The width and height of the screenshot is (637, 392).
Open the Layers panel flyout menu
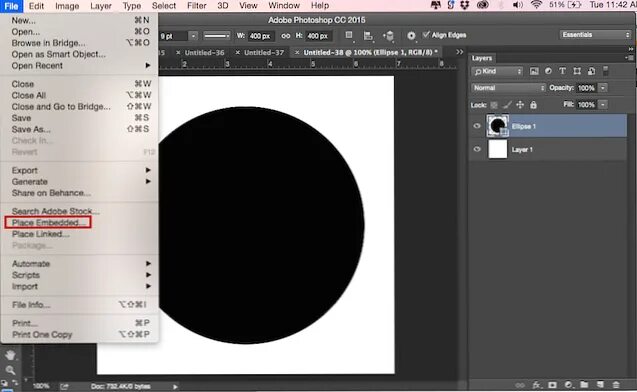pyautogui.click(x=630, y=58)
